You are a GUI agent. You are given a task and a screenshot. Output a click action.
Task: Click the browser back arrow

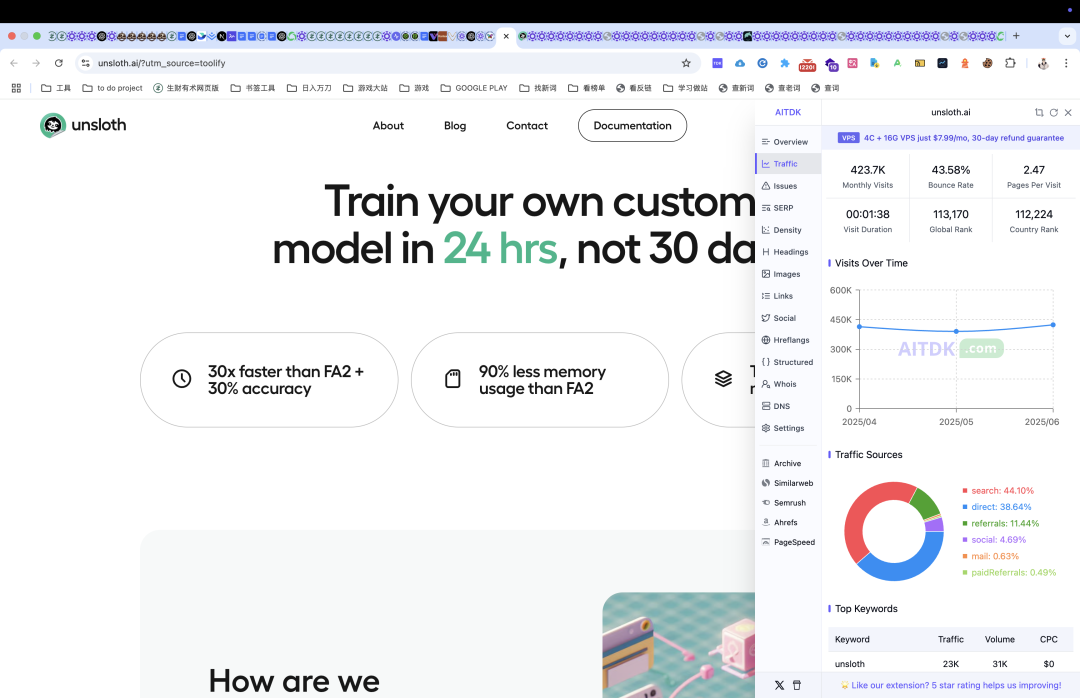coord(14,63)
